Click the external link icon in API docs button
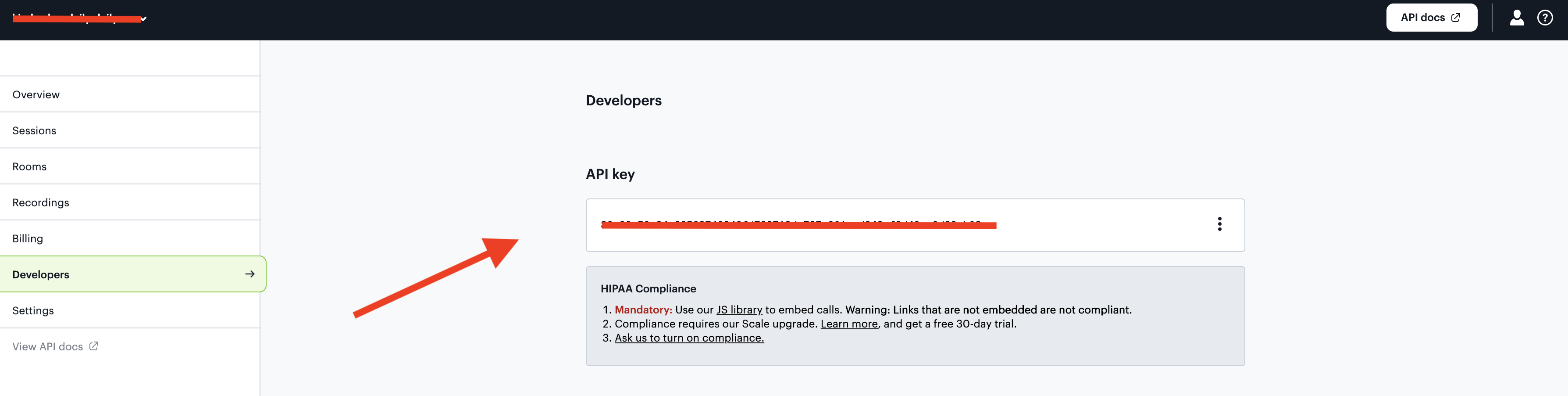This screenshot has width=1568, height=396. 1455,18
